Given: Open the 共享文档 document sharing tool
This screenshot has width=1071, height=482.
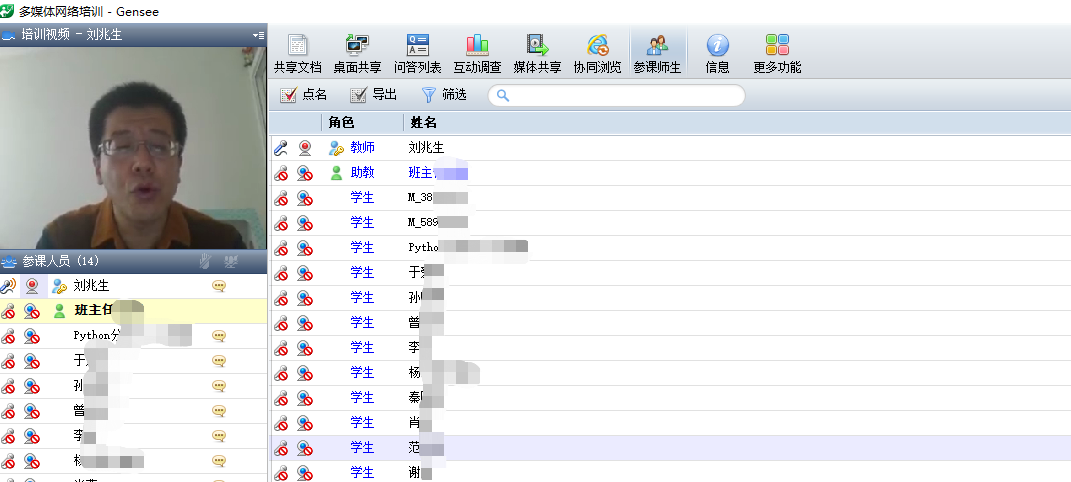Looking at the screenshot, I should (297, 53).
